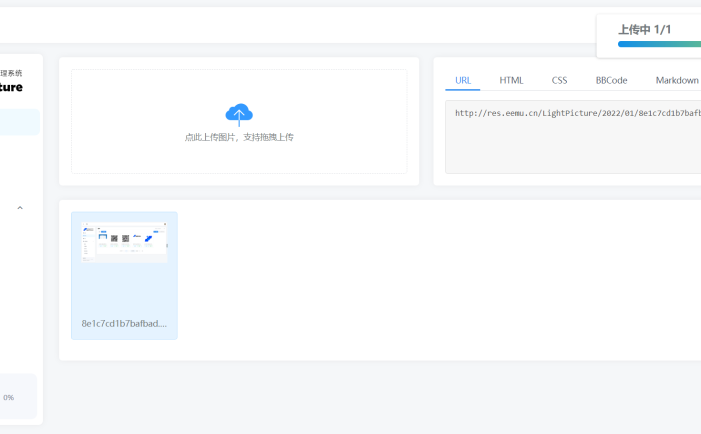Click the upload progress bar
This screenshot has height=434, width=701.
point(658,44)
